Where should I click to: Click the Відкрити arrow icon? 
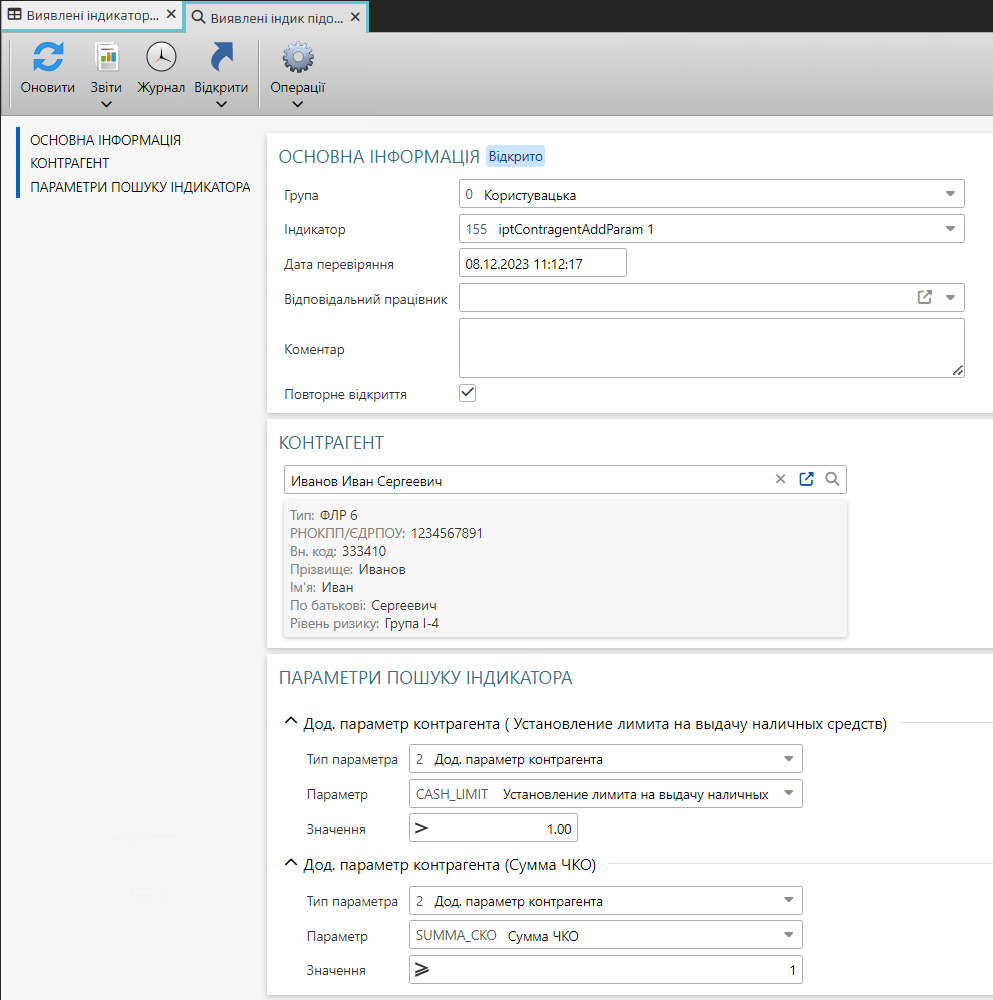[x=221, y=57]
